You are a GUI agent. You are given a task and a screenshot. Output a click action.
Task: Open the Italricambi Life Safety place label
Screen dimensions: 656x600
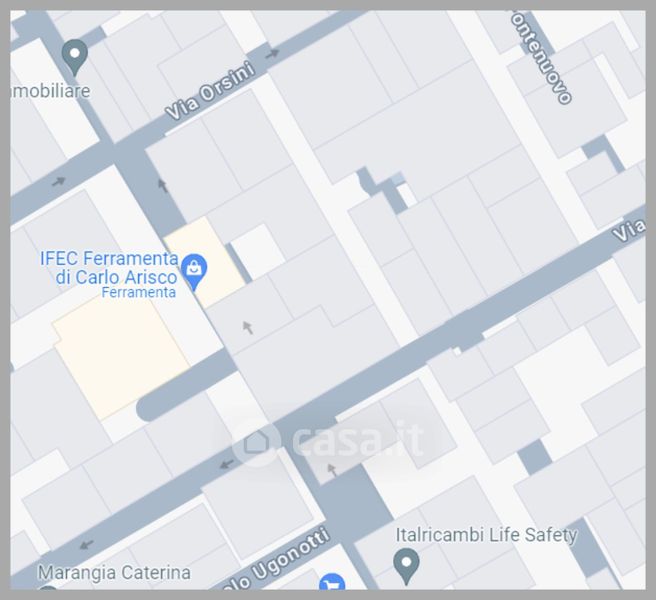coord(487,535)
